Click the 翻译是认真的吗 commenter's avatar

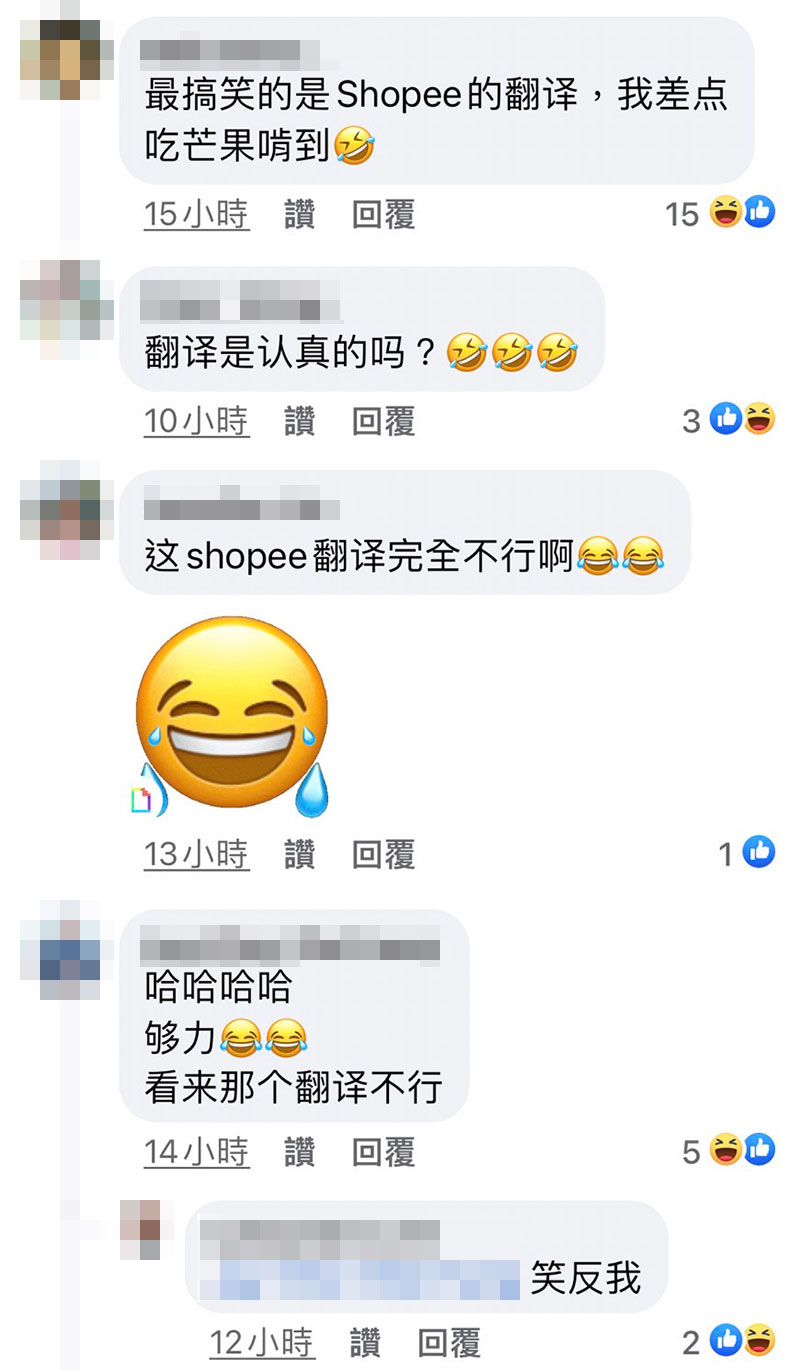(x=60, y=299)
